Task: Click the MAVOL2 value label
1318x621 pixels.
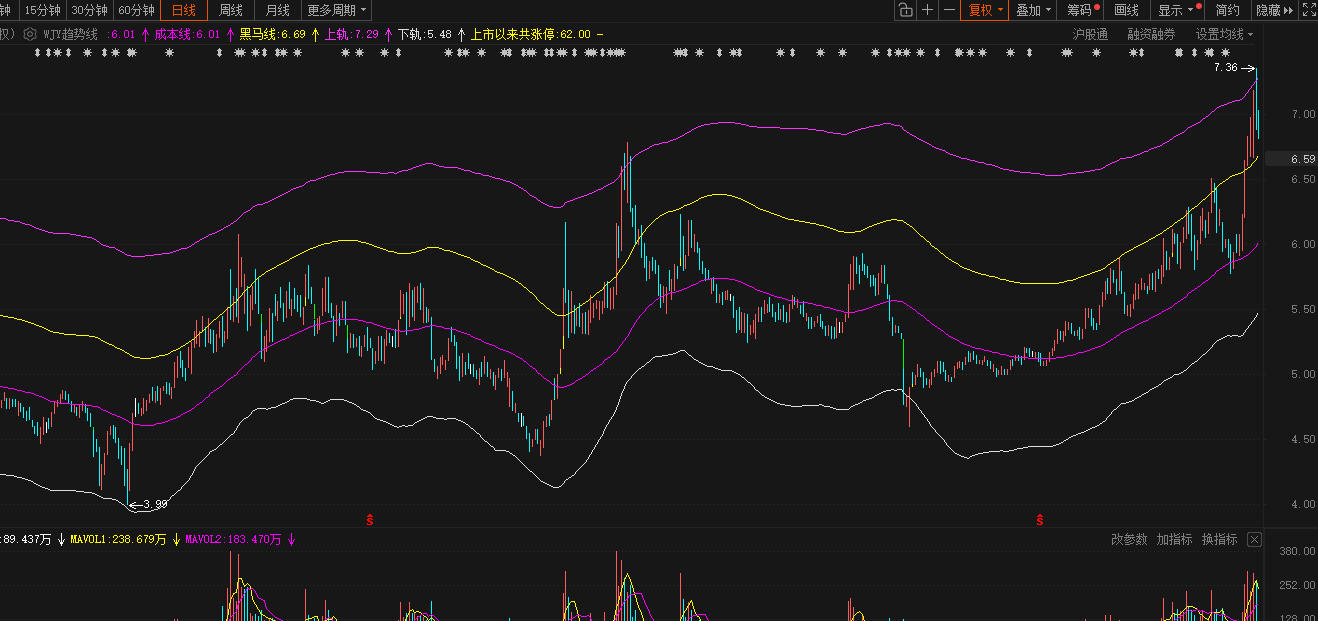Action: tap(234, 540)
